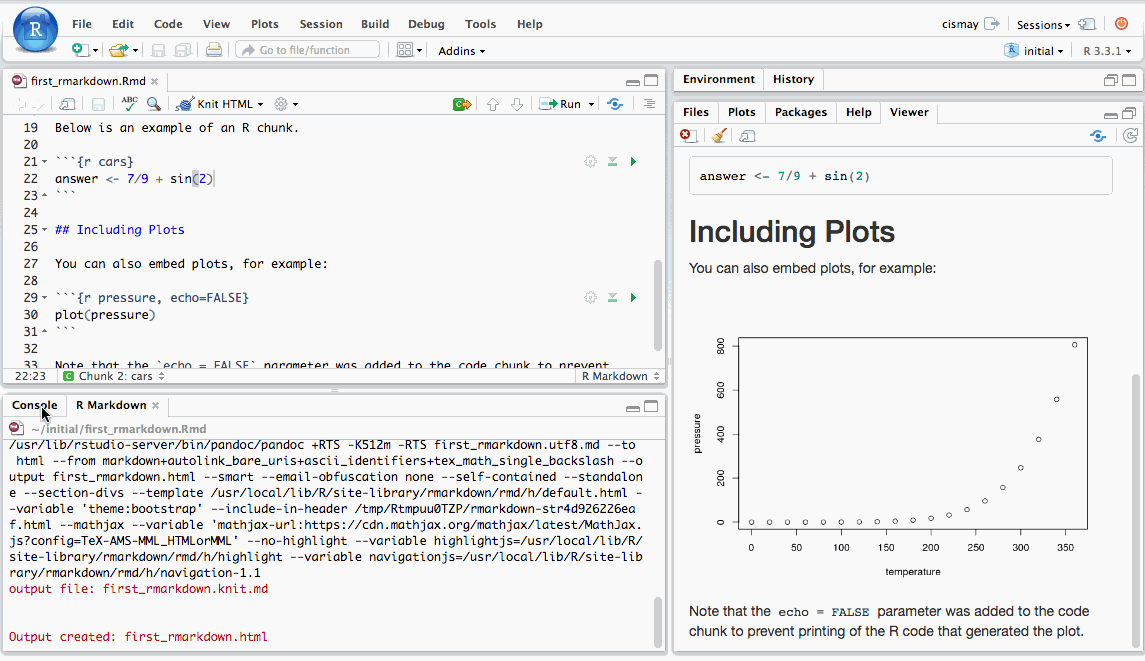Open the Addins dropdown

[x=461, y=51]
